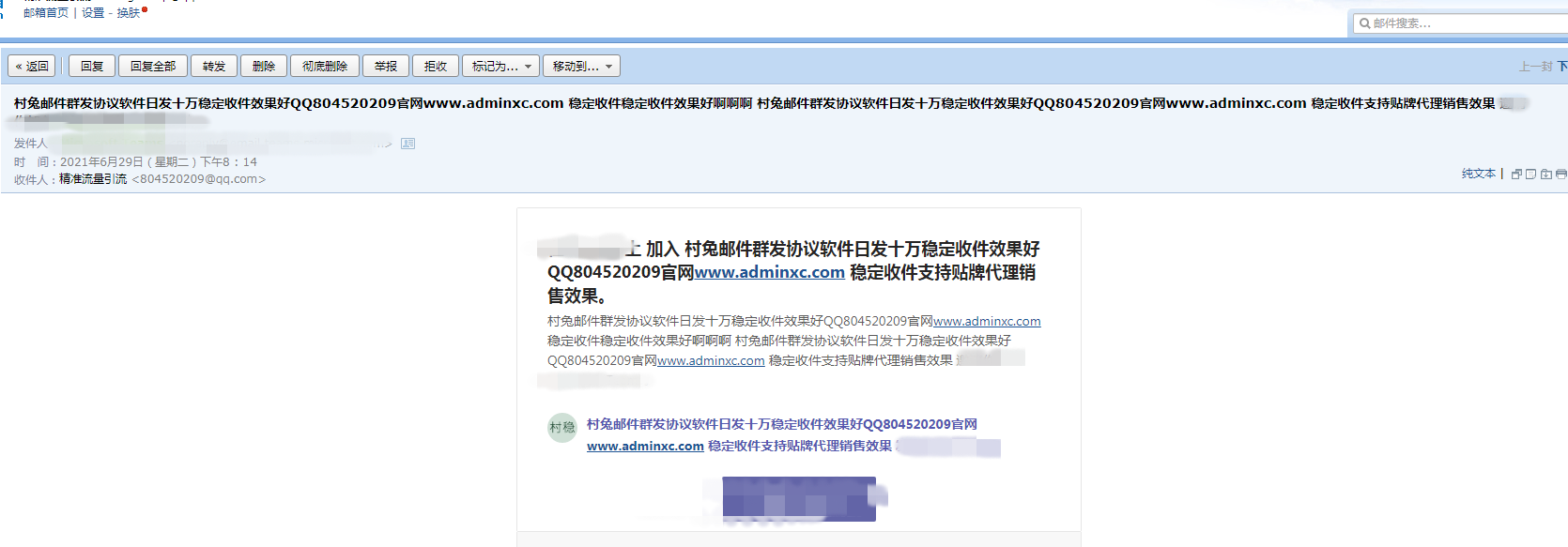Open 换肤 skin change link
Screen dimensions: 1568x547
pyautogui.click(x=129, y=13)
